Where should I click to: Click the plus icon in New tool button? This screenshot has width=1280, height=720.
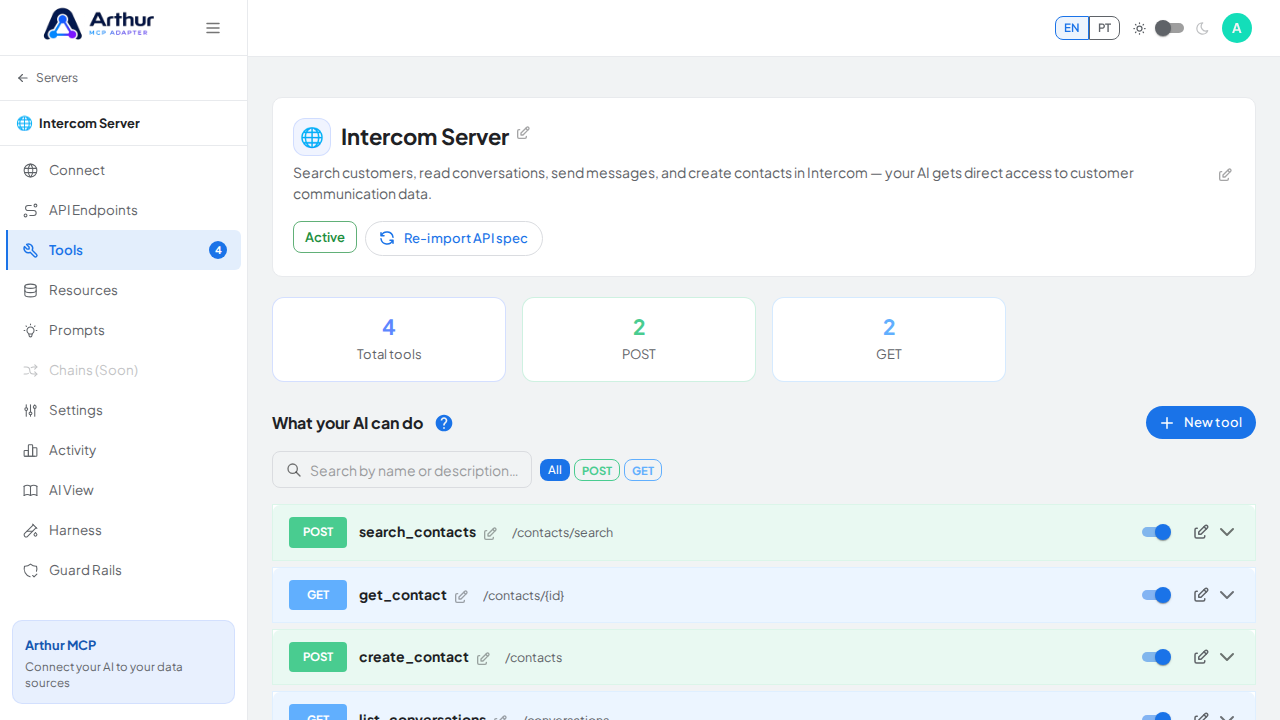[x=1167, y=423]
